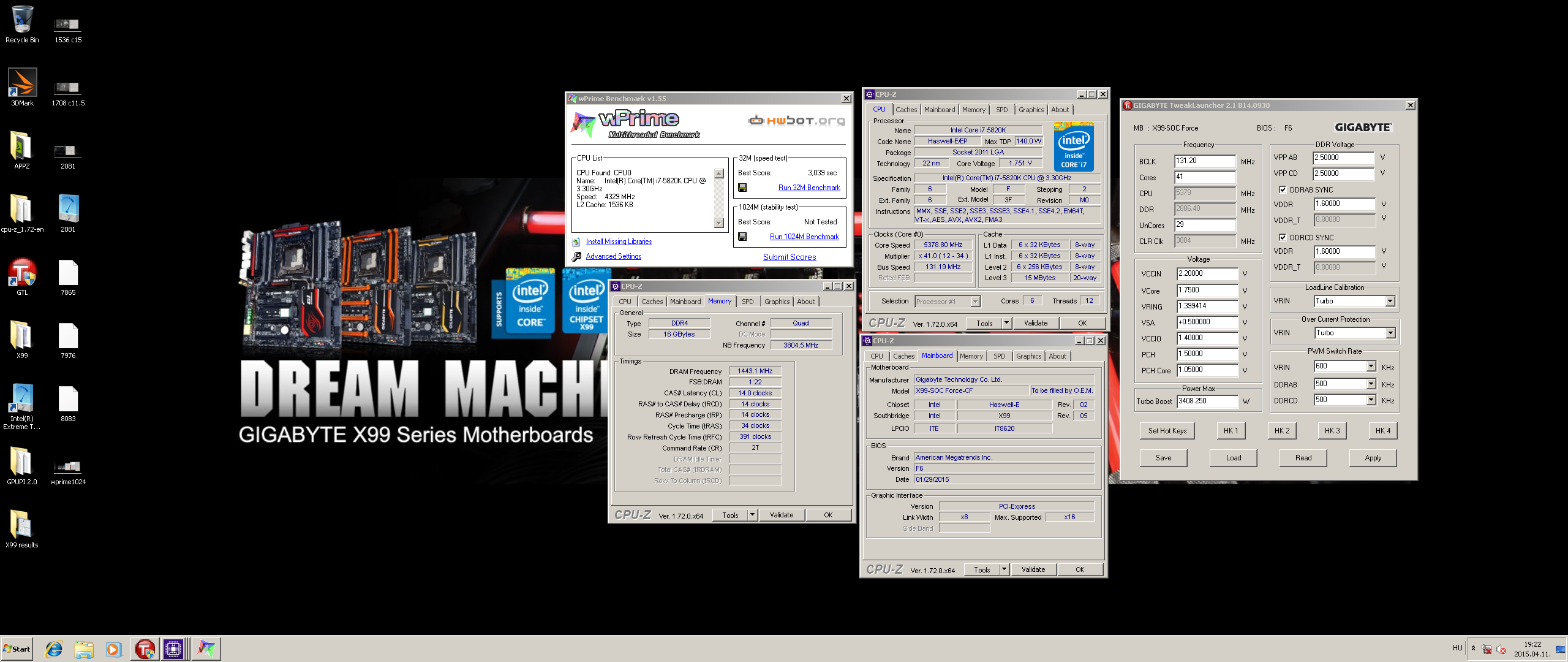Click the Start button
The height and width of the screenshot is (662, 1568).
[x=17, y=649]
